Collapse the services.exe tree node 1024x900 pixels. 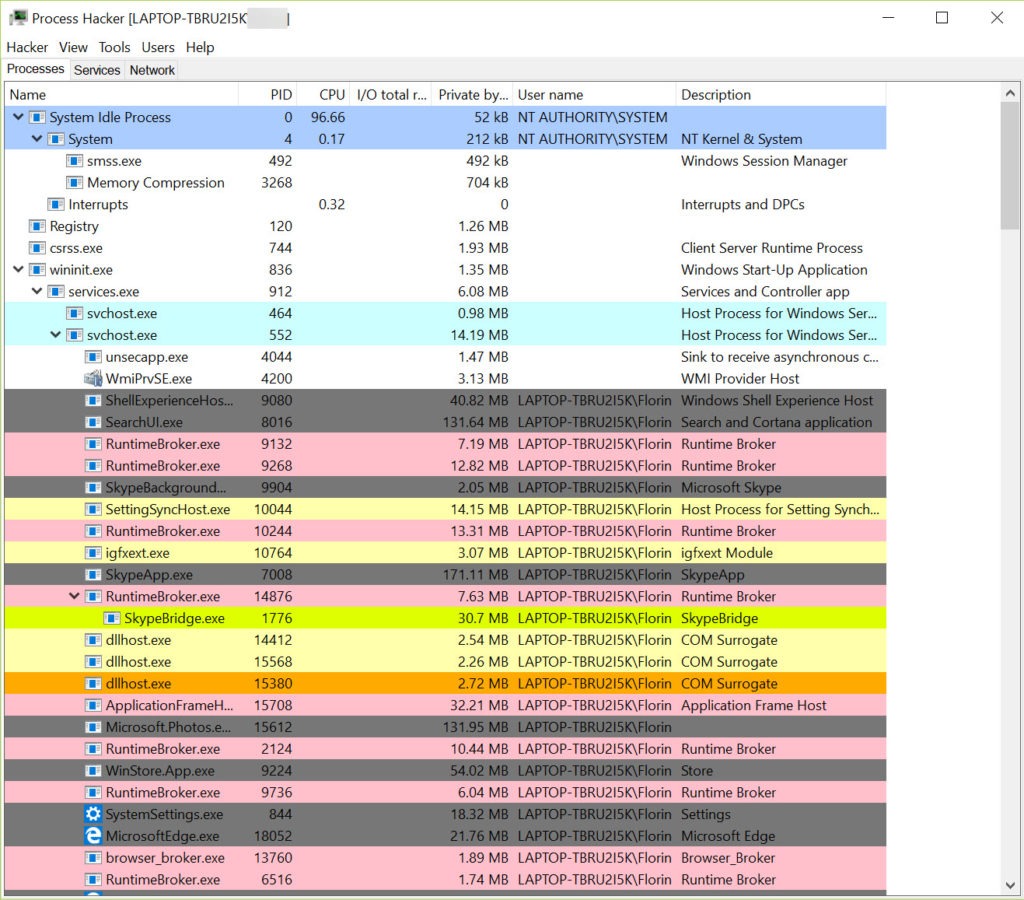click(x=37, y=291)
